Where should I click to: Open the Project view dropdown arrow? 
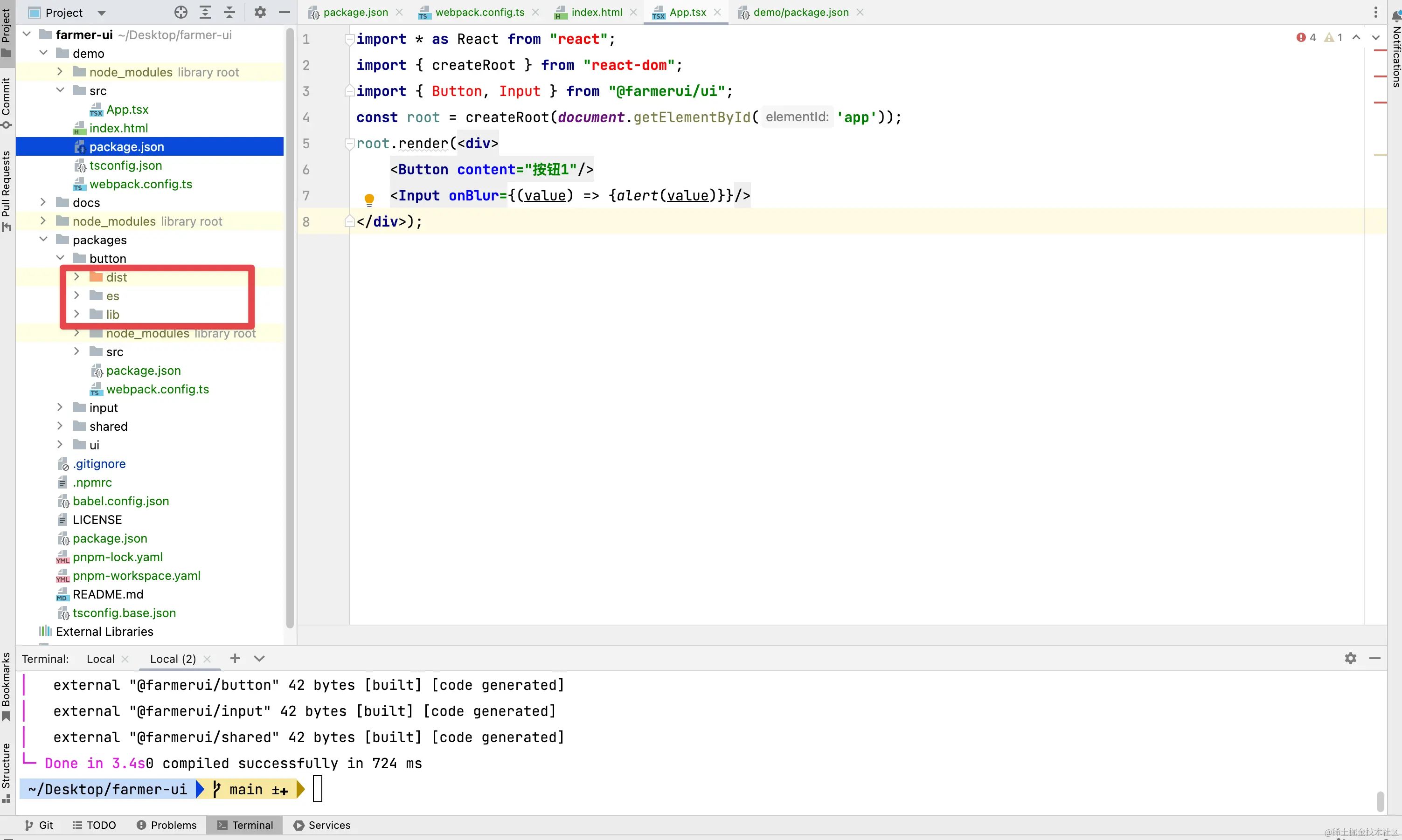[x=101, y=13]
